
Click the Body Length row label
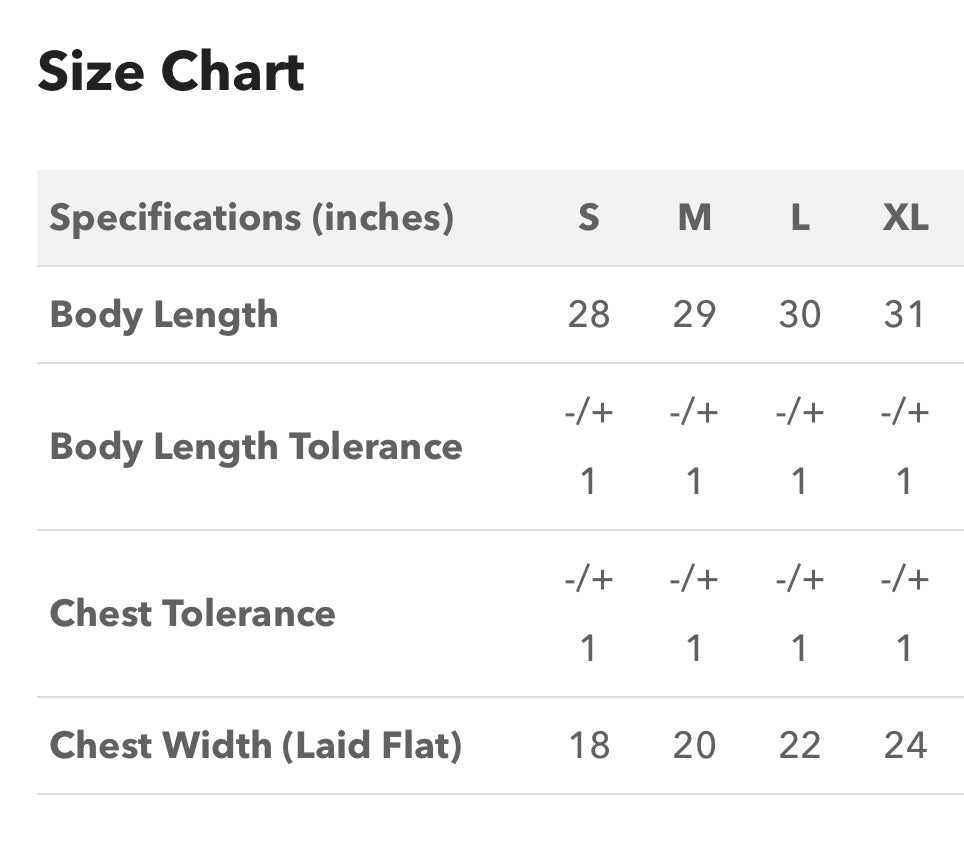(164, 315)
